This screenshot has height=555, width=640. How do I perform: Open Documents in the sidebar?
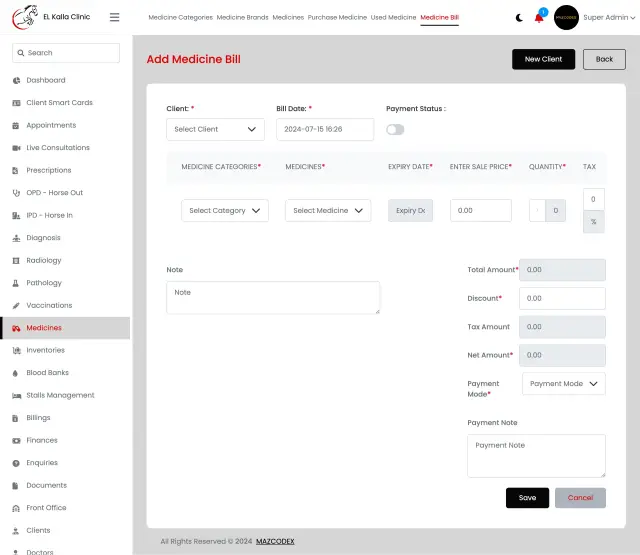[x=47, y=485]
